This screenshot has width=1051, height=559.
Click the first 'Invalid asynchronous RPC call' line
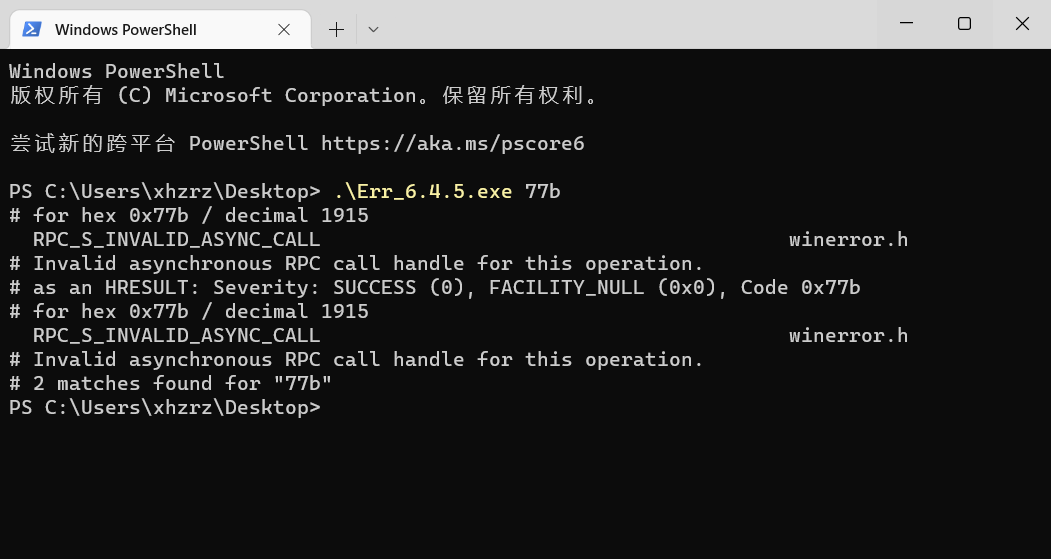[356, 263]
